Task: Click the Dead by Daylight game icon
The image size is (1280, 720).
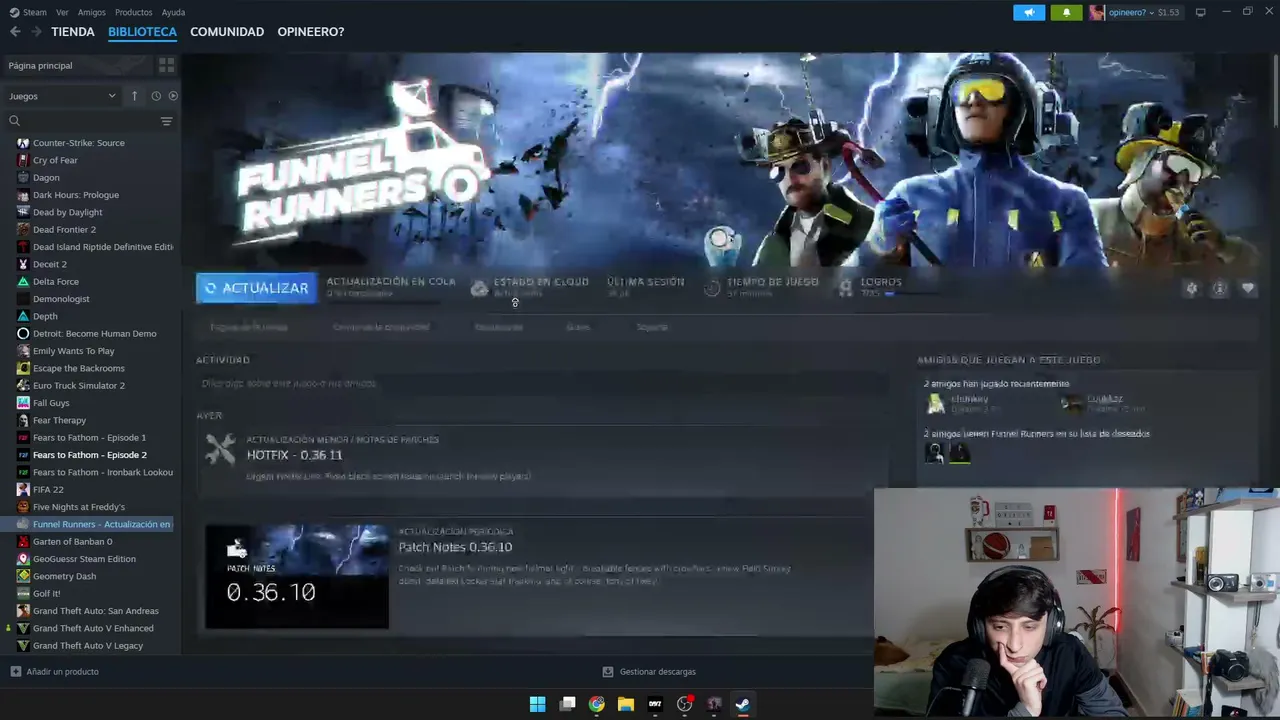Action: tap(23, 212)
